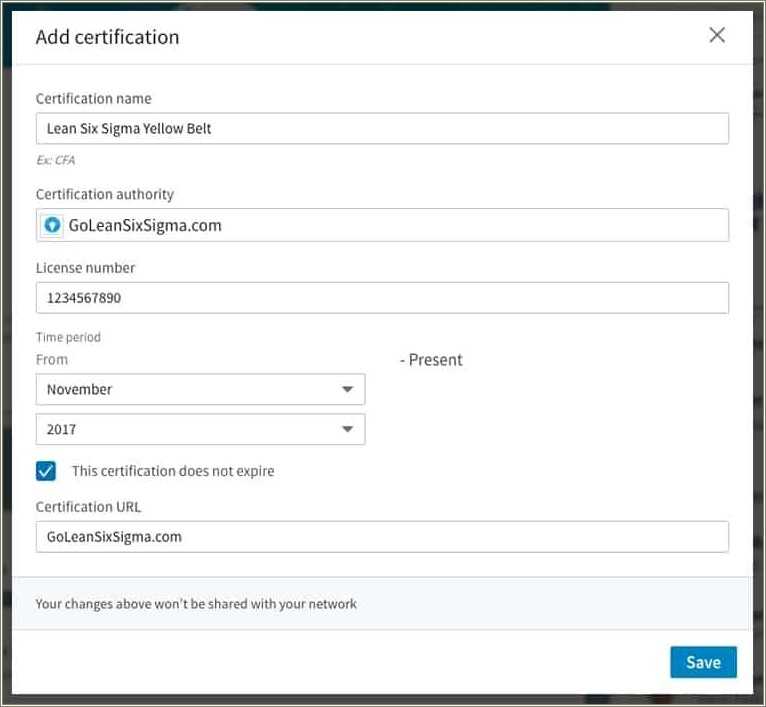Open the November month dropdown

pyautogui.click(x=200, y=389)
